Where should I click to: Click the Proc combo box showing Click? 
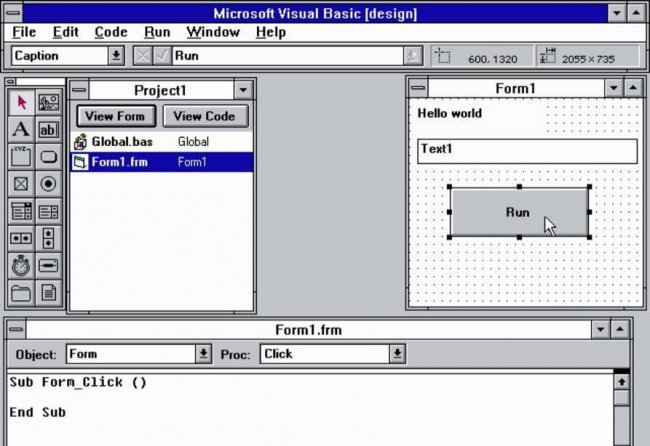(333, 354)
